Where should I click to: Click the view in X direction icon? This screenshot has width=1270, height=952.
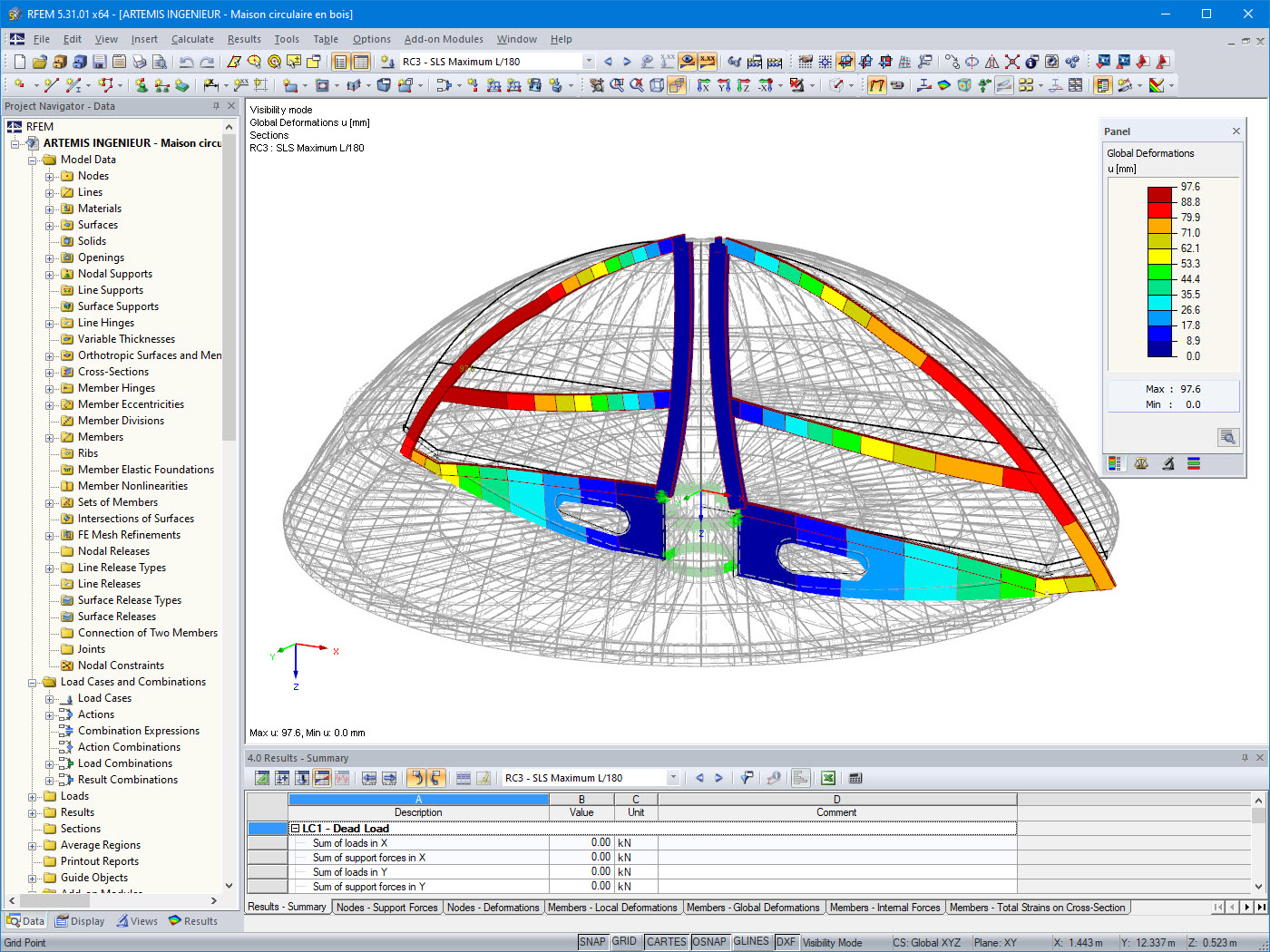pyautogui.click(x=704, y=85)
